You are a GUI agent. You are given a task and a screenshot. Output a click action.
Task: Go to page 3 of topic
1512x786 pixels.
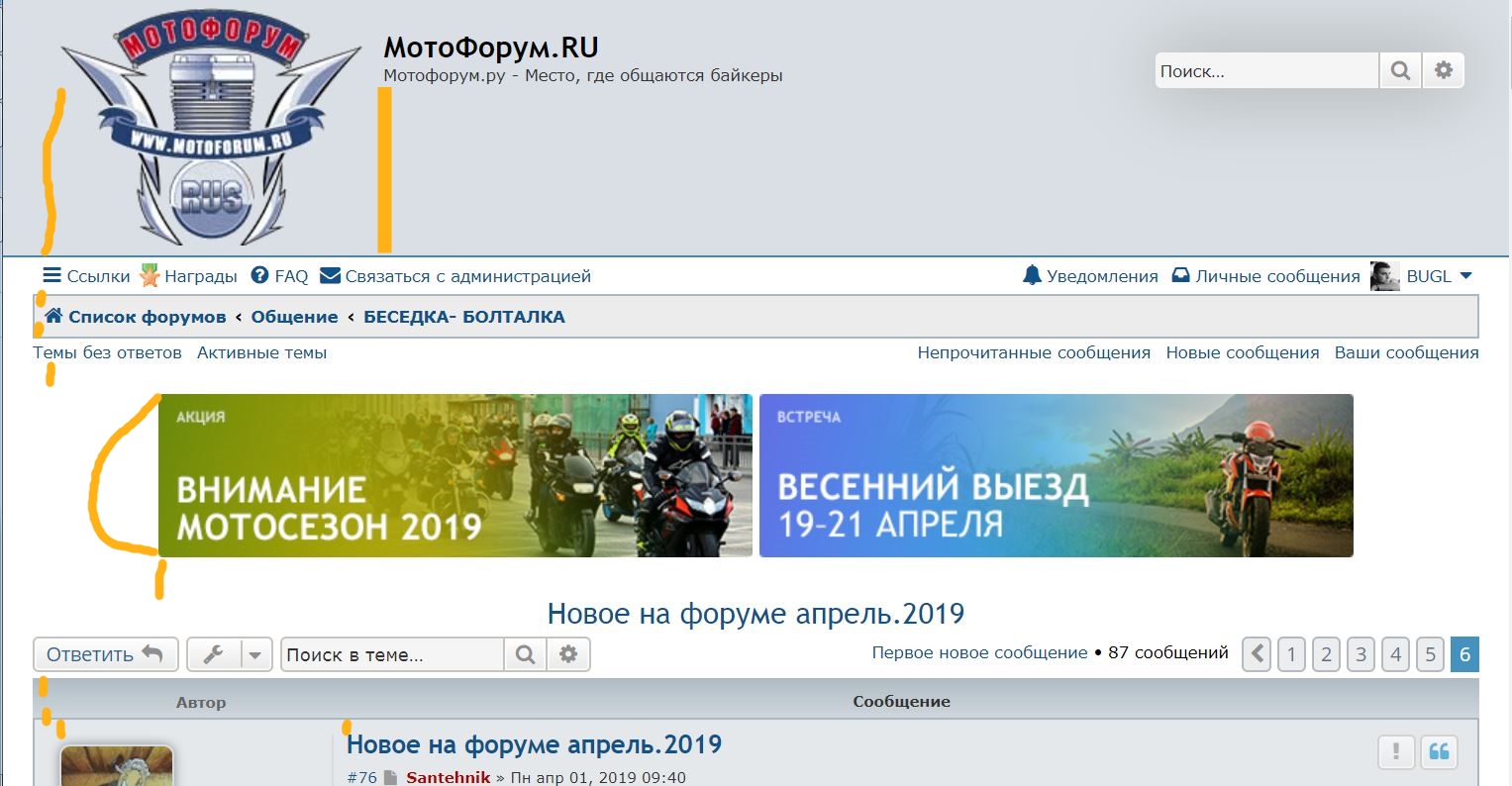(1361, 654)
